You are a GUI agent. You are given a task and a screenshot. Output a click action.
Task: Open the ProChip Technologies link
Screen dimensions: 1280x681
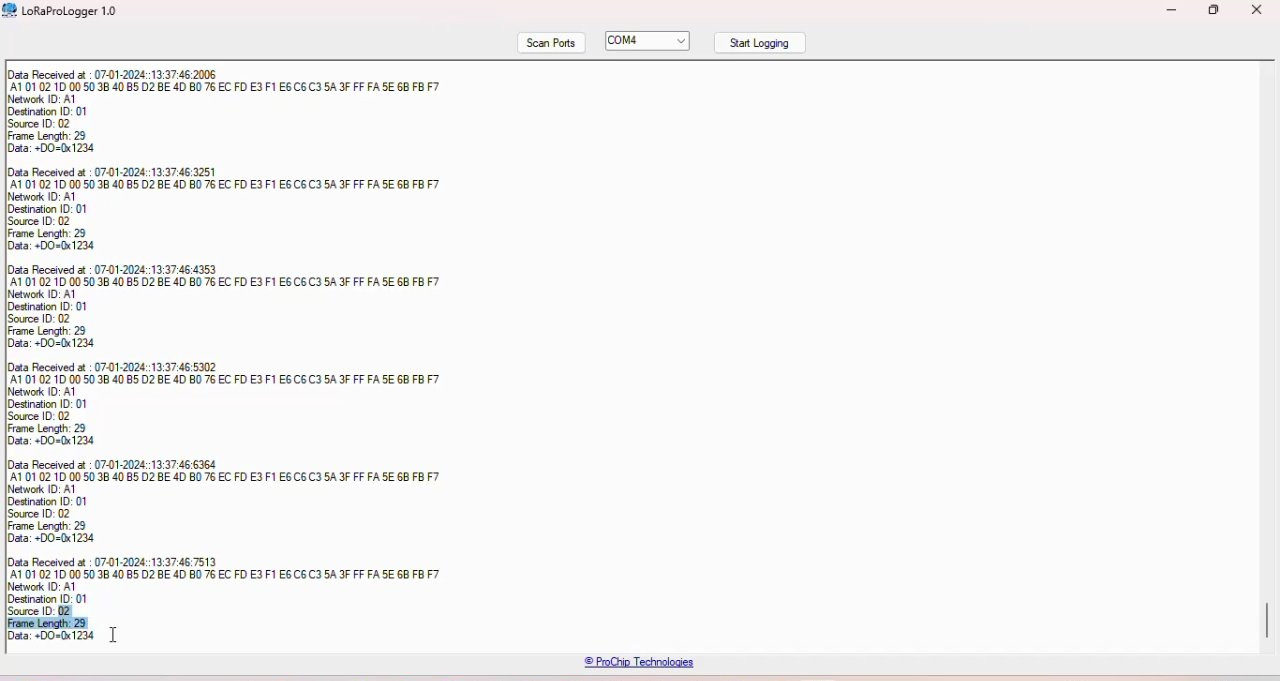pos(639,663)
